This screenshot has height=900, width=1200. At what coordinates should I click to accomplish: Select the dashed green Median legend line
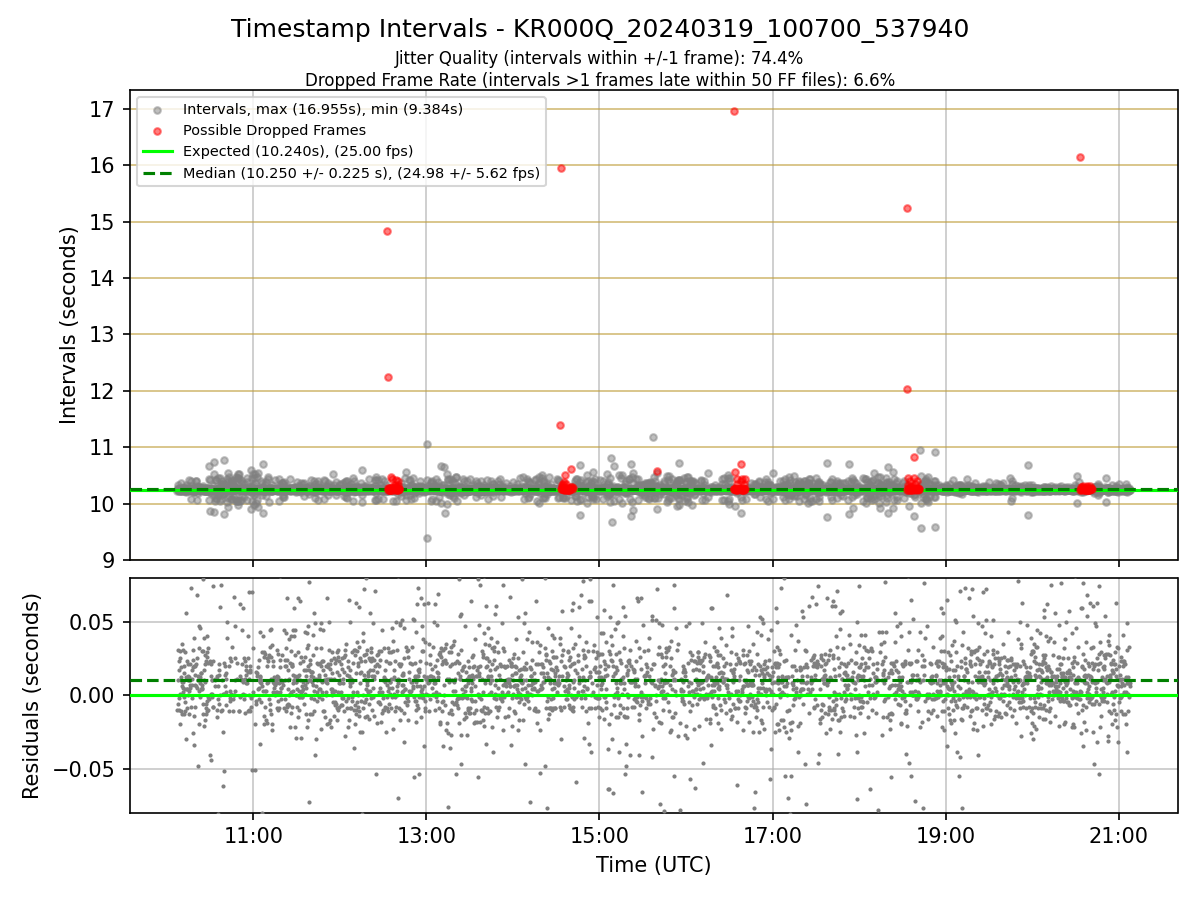click(158, 173)
